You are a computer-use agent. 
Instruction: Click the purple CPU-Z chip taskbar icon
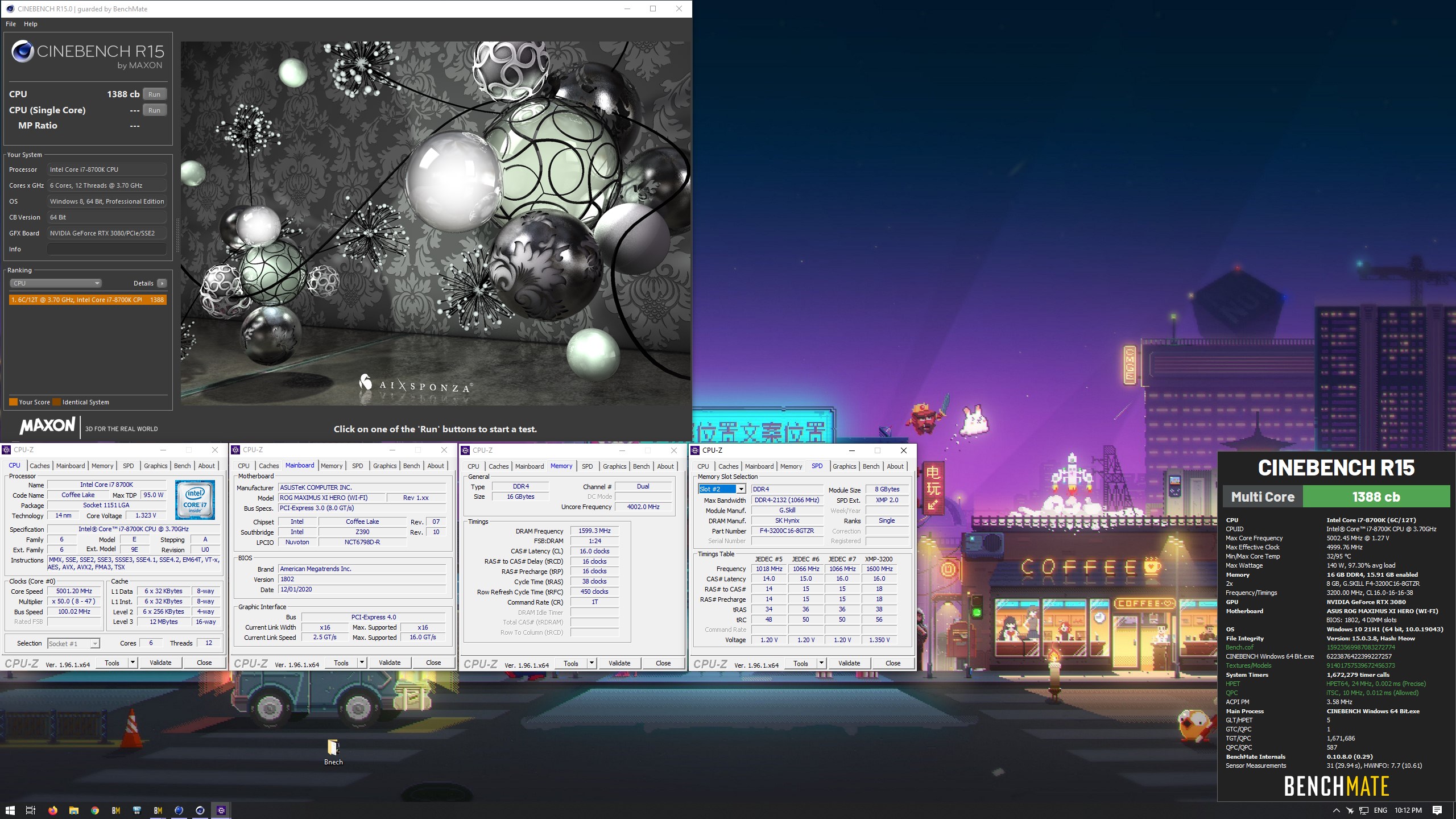click(x=221, y=810)
